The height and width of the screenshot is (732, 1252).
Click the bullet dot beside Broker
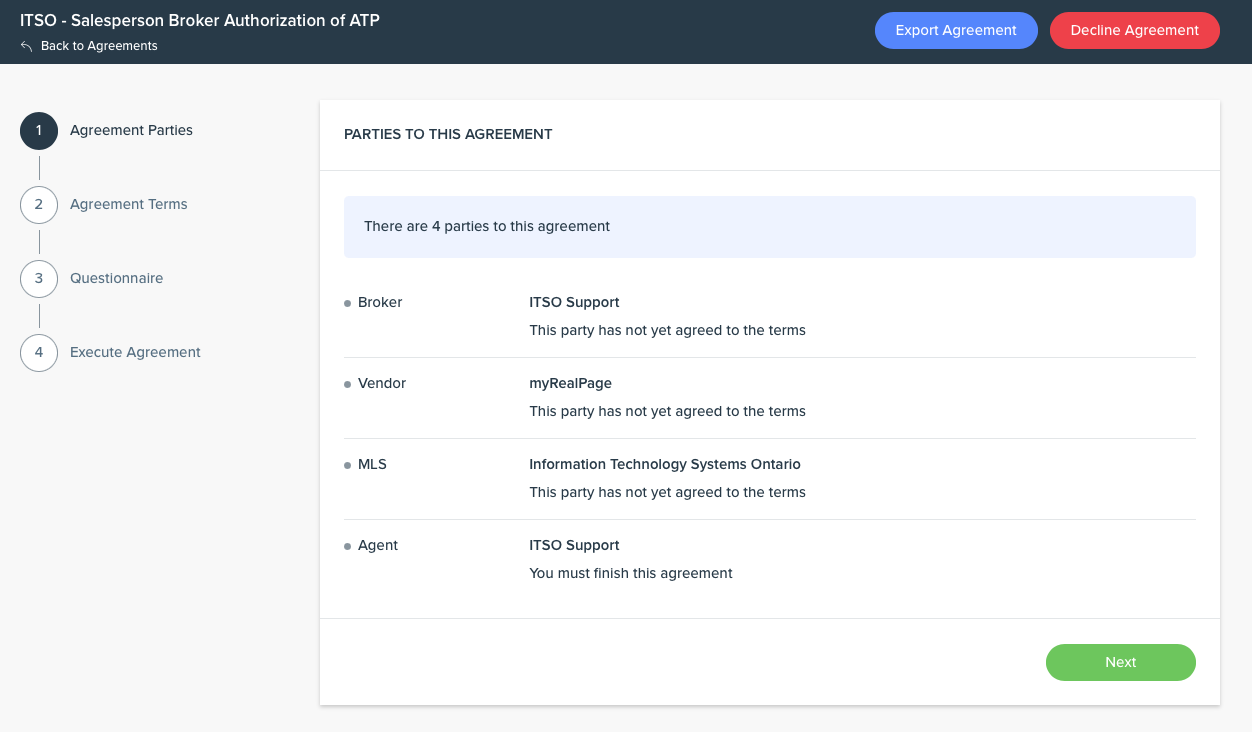[x=347, y=303]
